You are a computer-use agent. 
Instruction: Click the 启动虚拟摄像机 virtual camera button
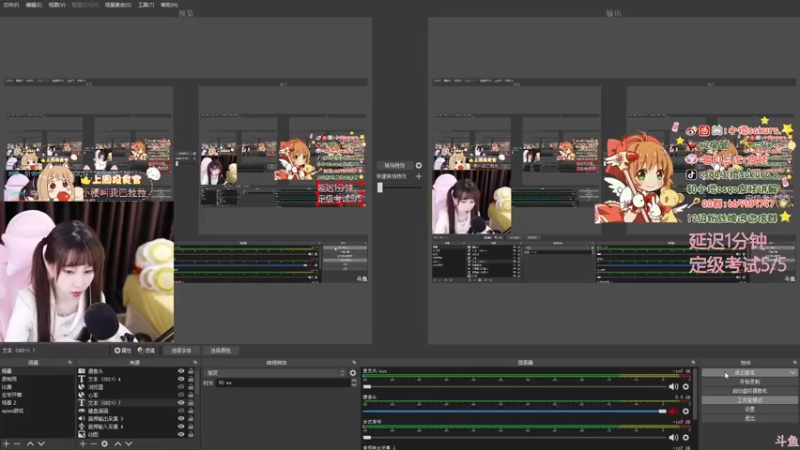(x=749, y=391)
